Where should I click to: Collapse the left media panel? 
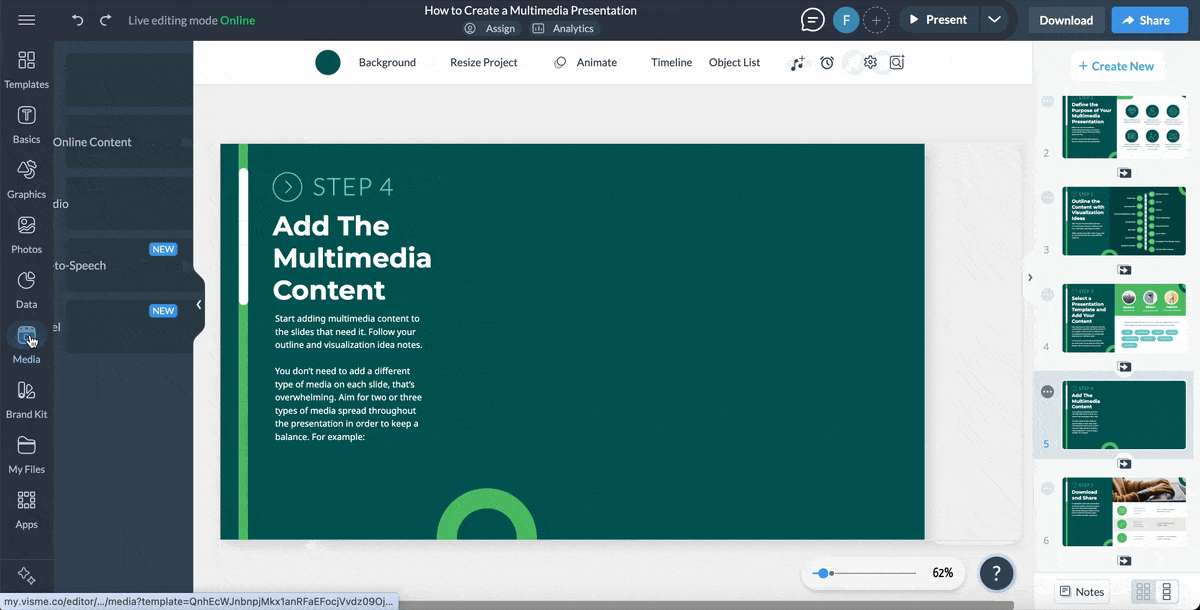[199, 304]
